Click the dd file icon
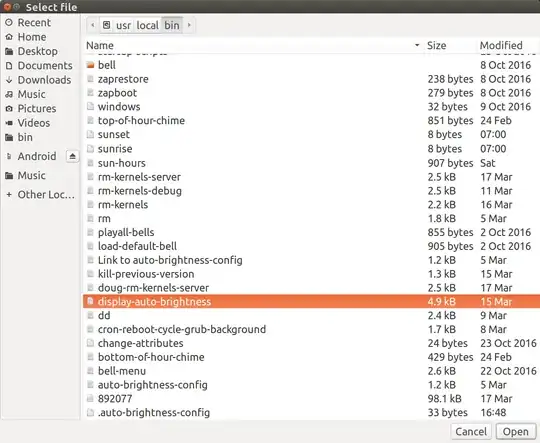Screen dimensions: 540x443 90,315
